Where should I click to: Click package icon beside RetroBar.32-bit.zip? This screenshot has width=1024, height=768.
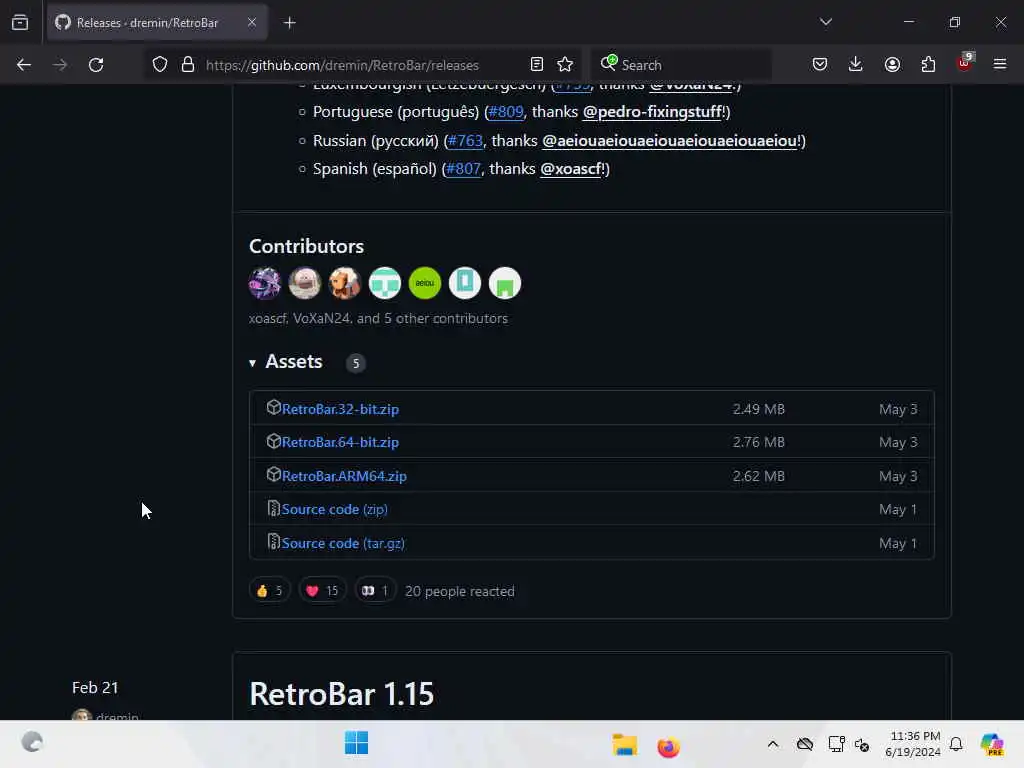(x=274, y=408)
